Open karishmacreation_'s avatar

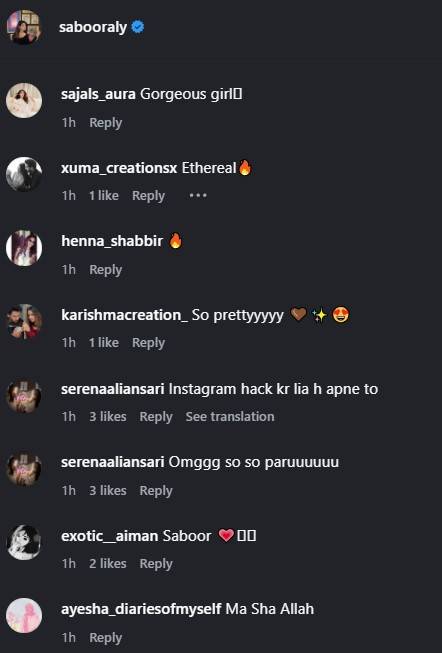pos(24,321)
